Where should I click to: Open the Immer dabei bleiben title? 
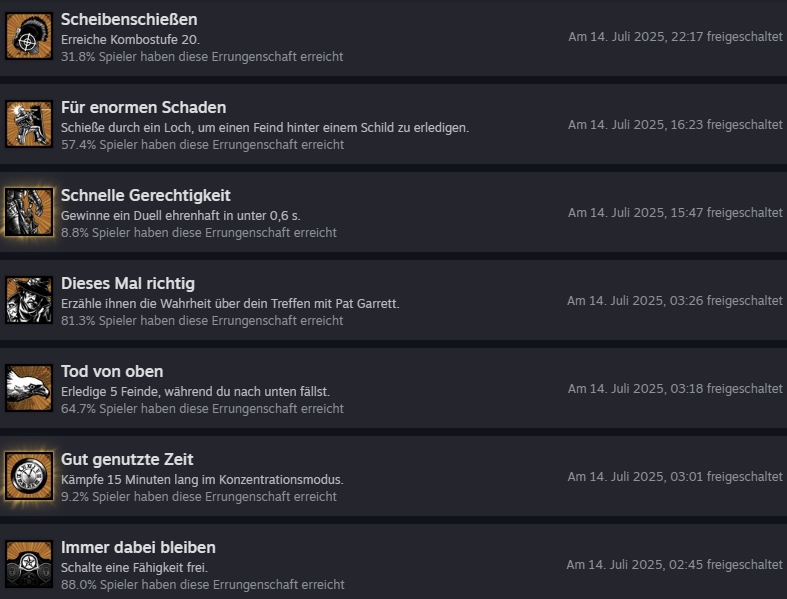(x=138, y=547)
